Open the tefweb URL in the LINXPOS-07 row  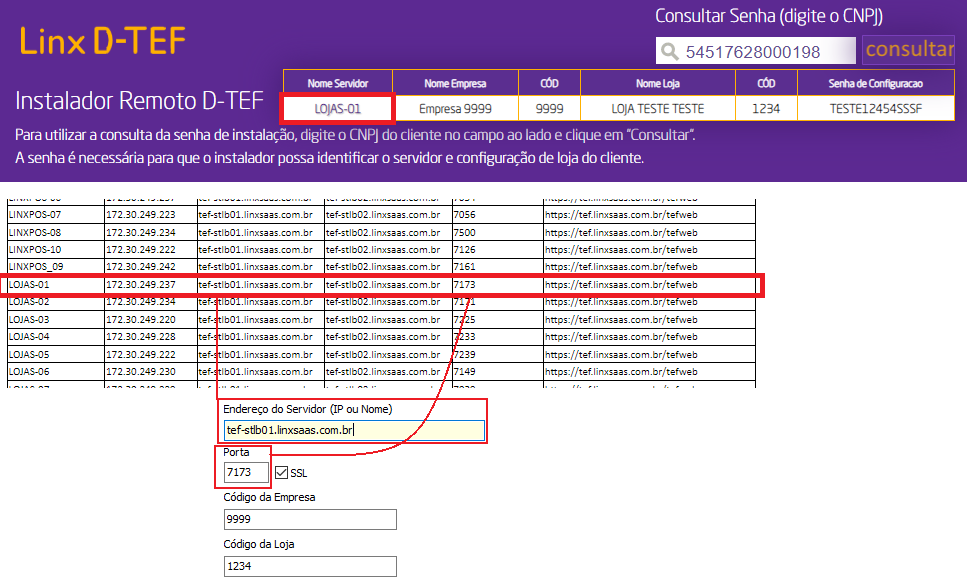[x=621, y=215]
